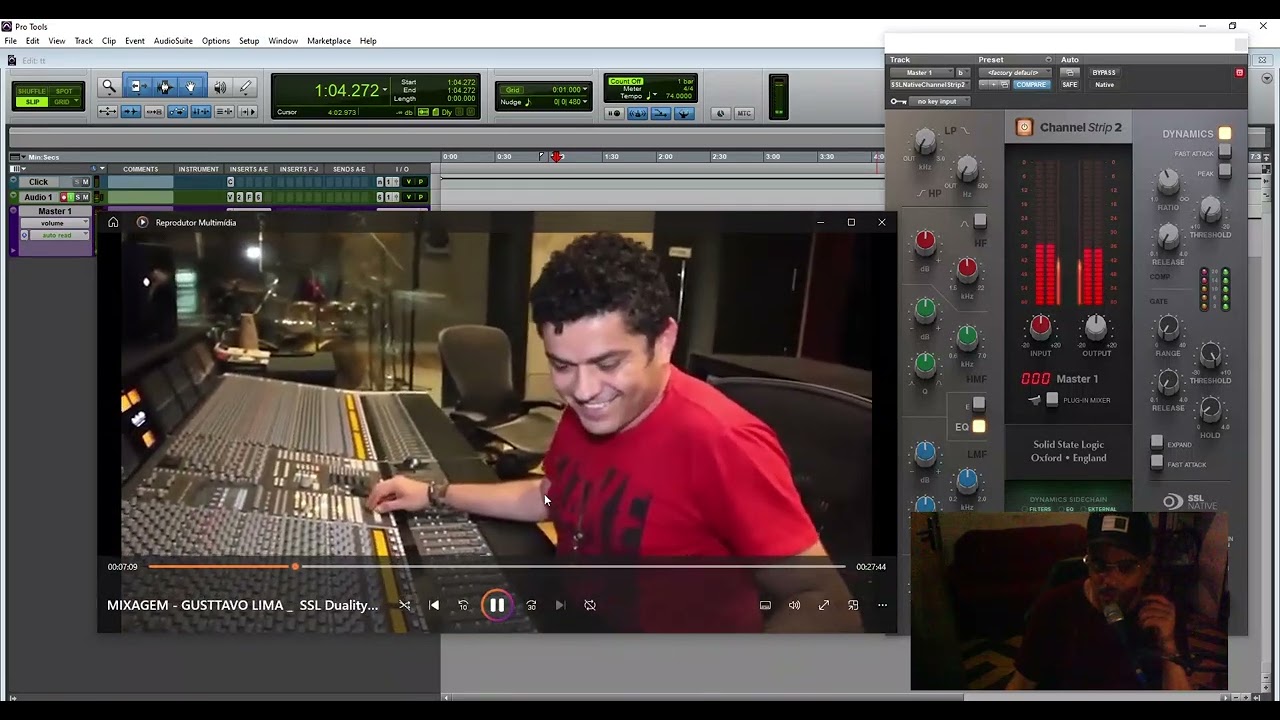Switch to mini player view

853,605
